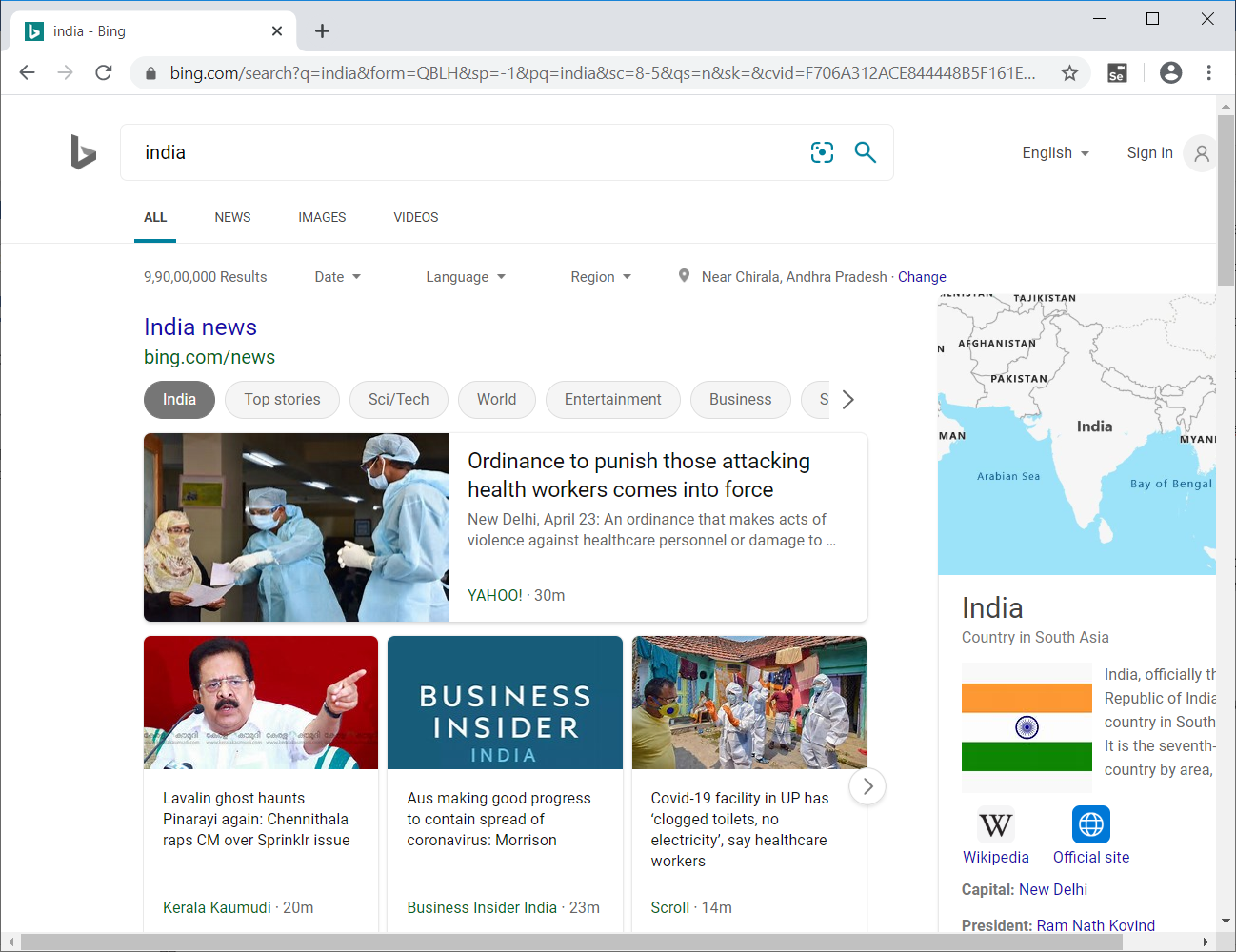Open the Business Insider India card image

505,703
